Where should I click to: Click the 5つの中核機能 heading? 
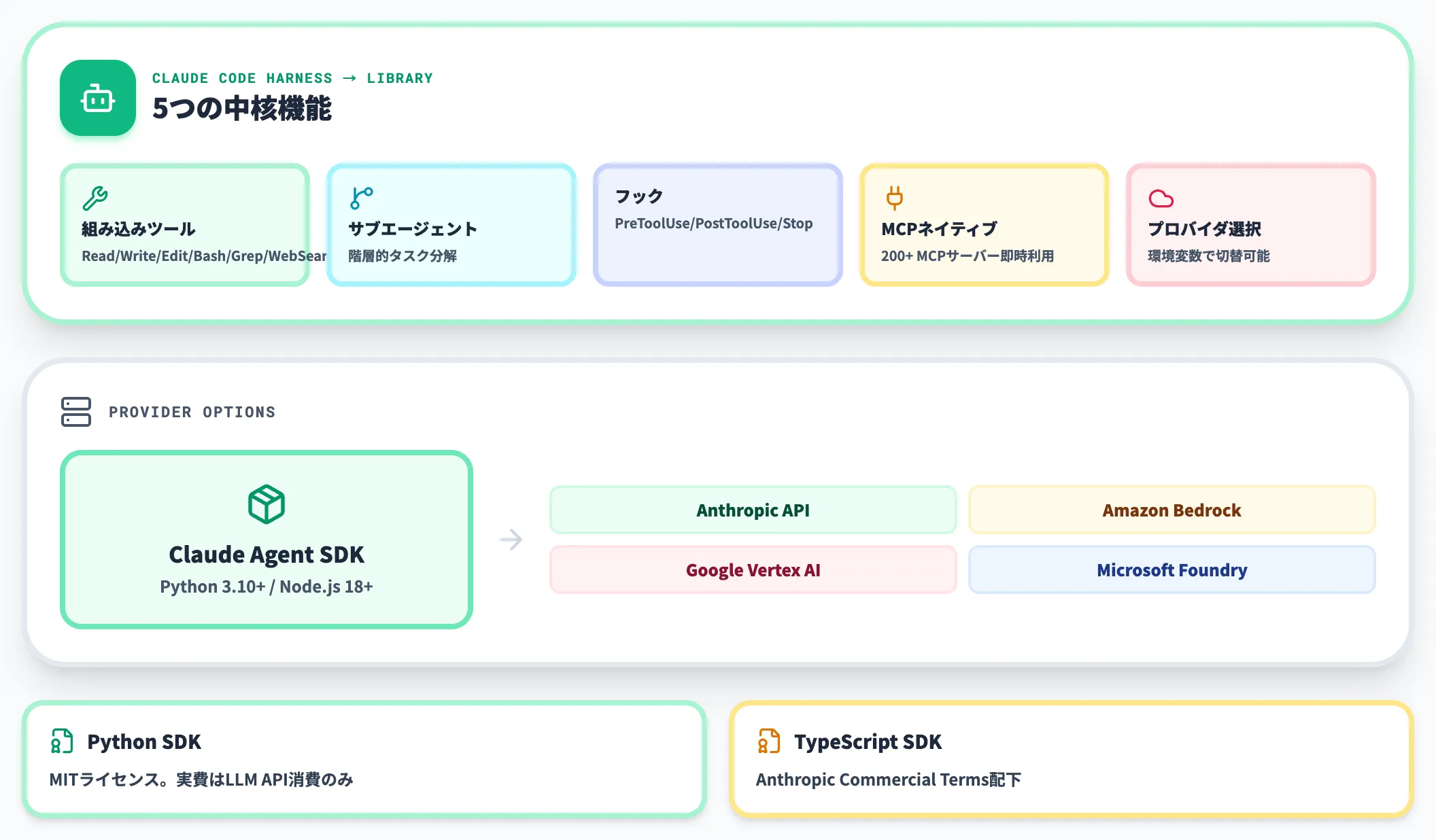tap(242, 108)
